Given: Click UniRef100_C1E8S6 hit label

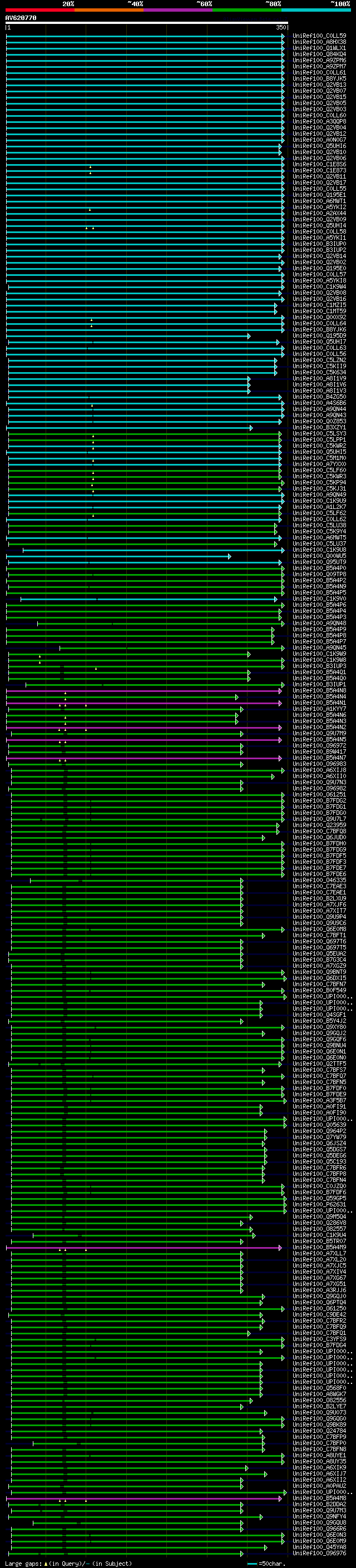Looking at the screenshot, I should point(319,164).
